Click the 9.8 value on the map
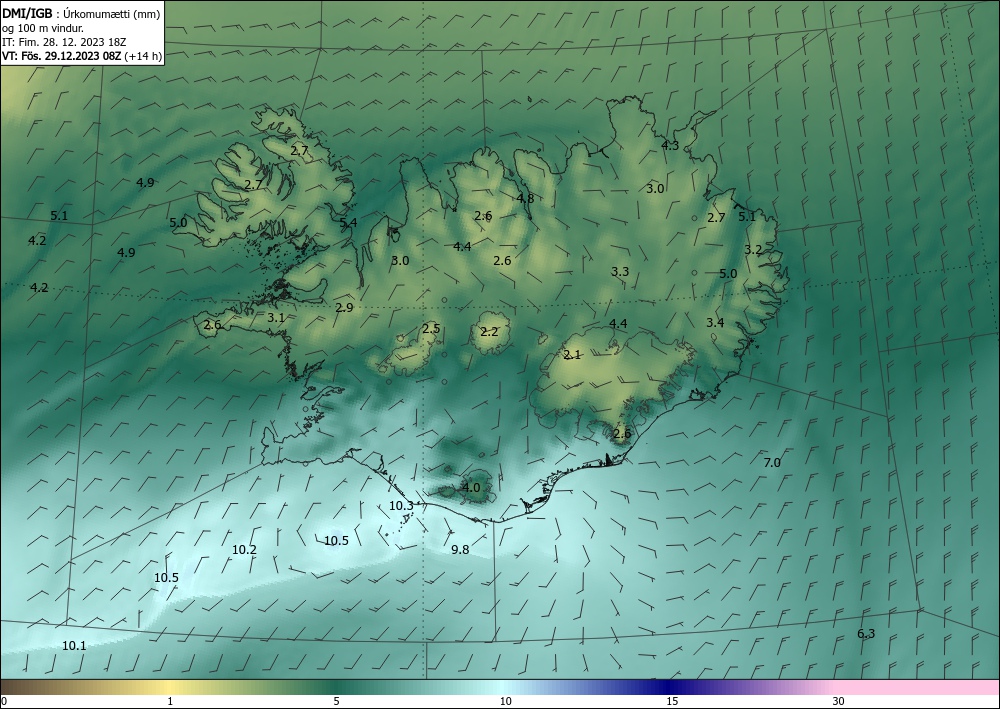This screenshot has height=709, width=1000. point(460,550)
